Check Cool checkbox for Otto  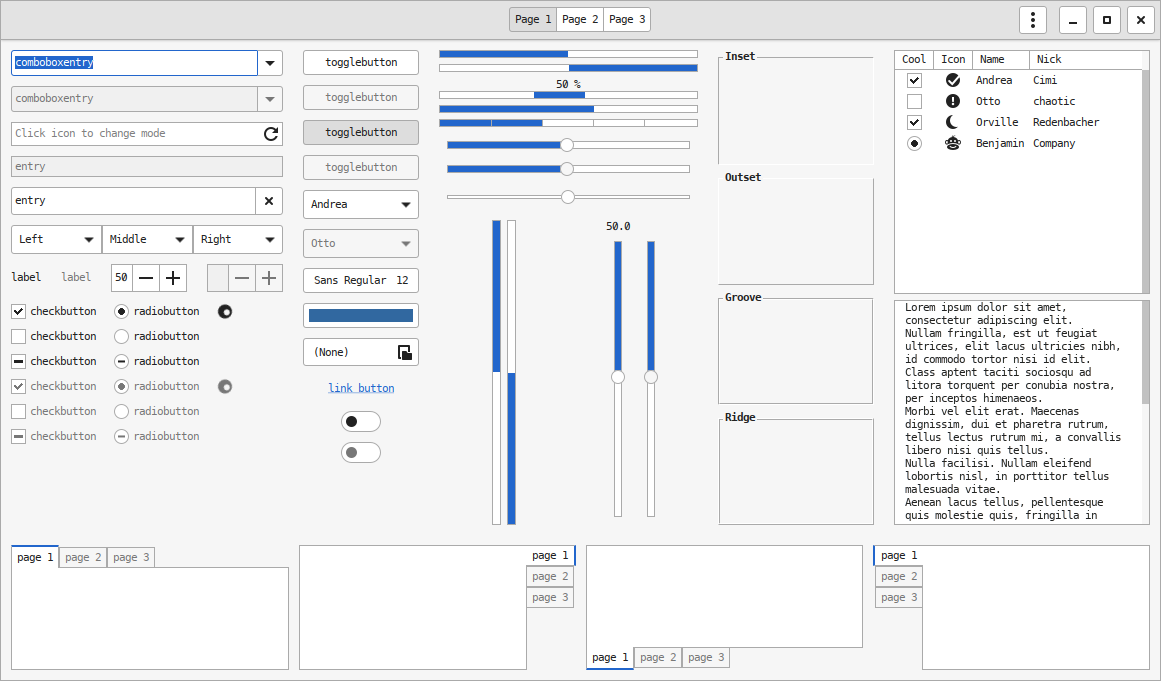914,101
